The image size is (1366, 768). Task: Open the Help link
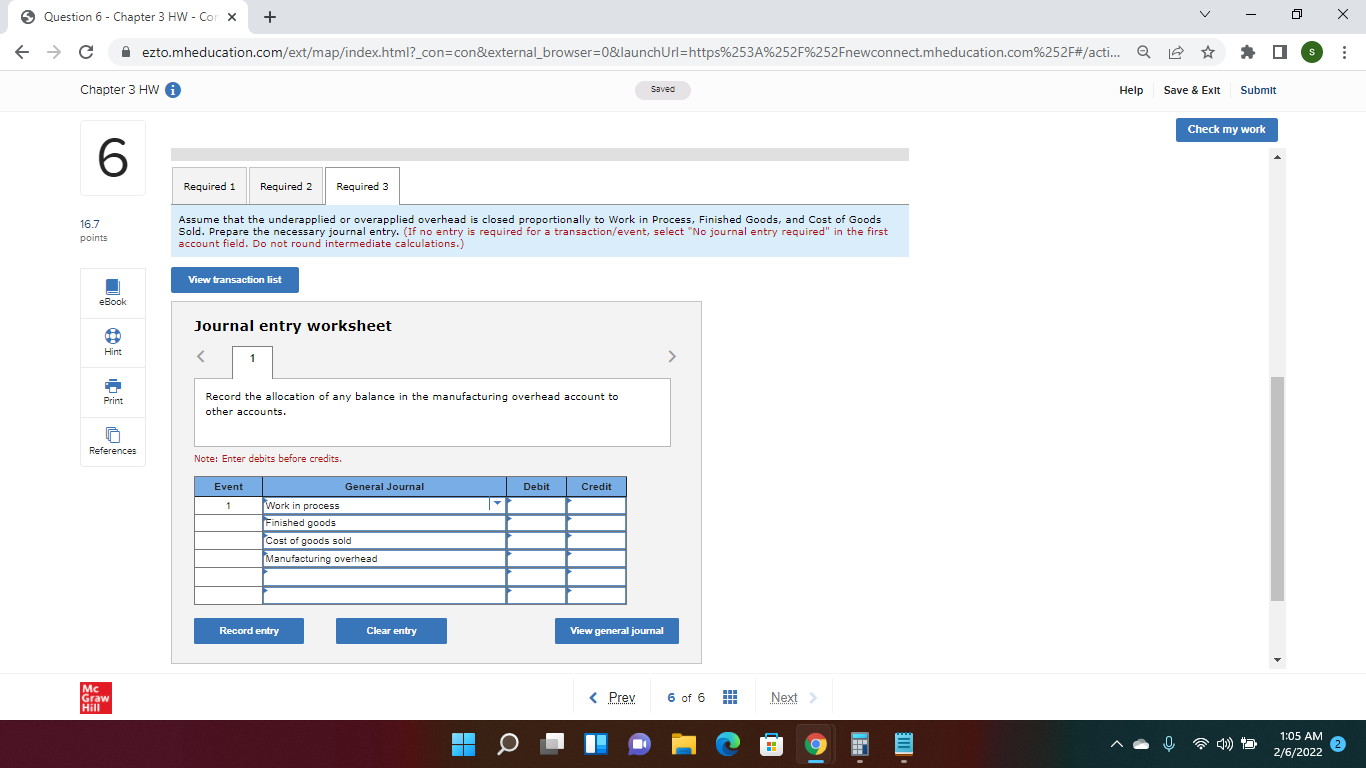(1131, 90)
